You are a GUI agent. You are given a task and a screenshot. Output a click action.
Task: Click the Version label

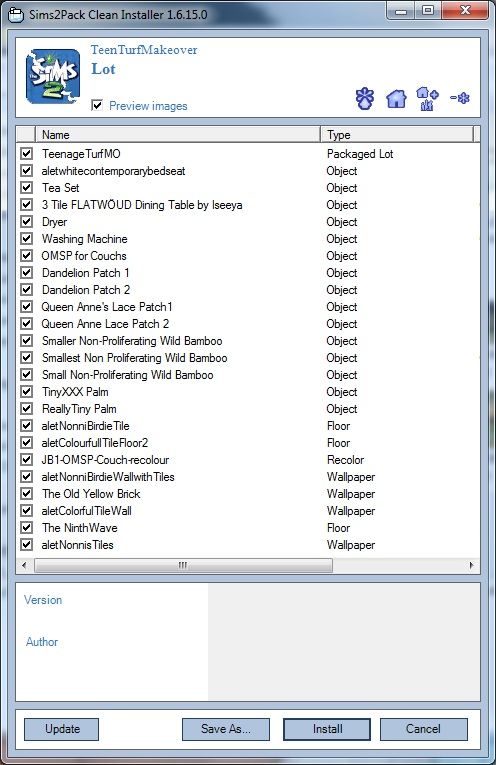(43, 600)
